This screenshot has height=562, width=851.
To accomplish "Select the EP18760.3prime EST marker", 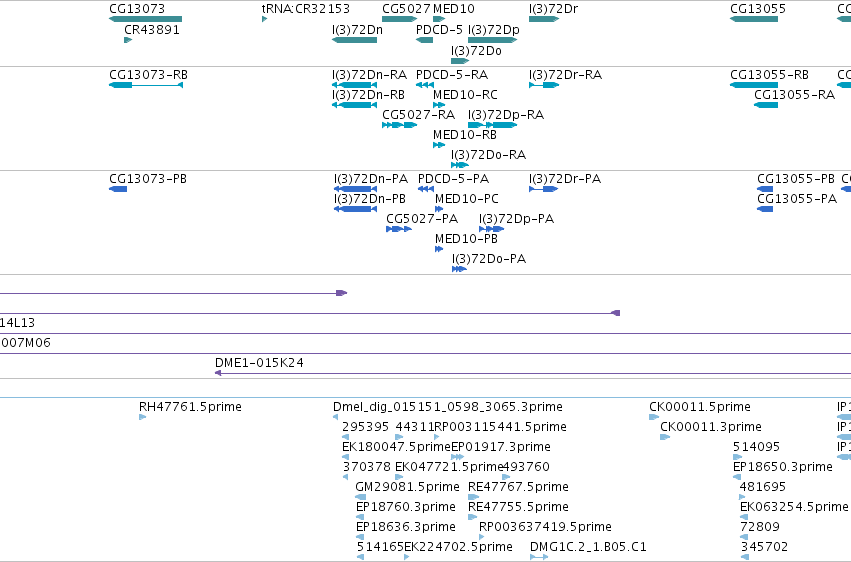I will tap(360, 517).
